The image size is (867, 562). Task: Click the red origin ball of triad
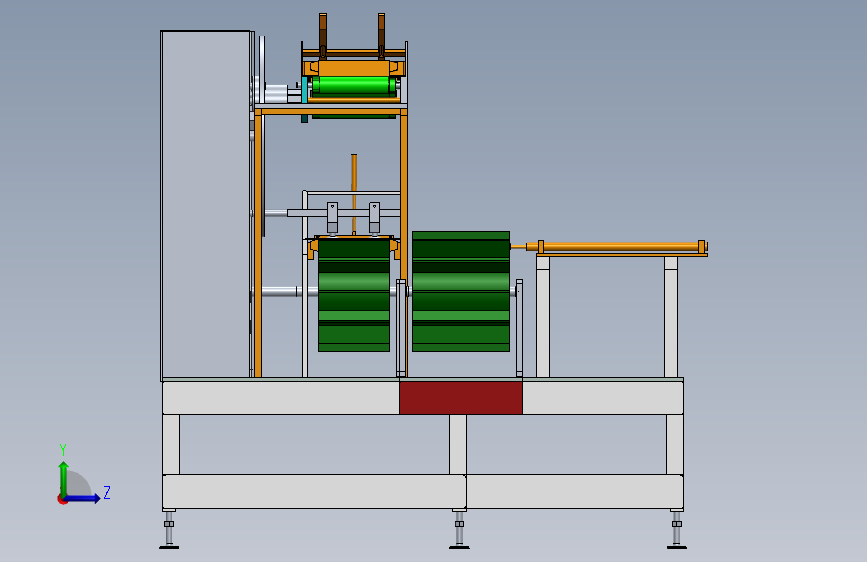(62, 499)
